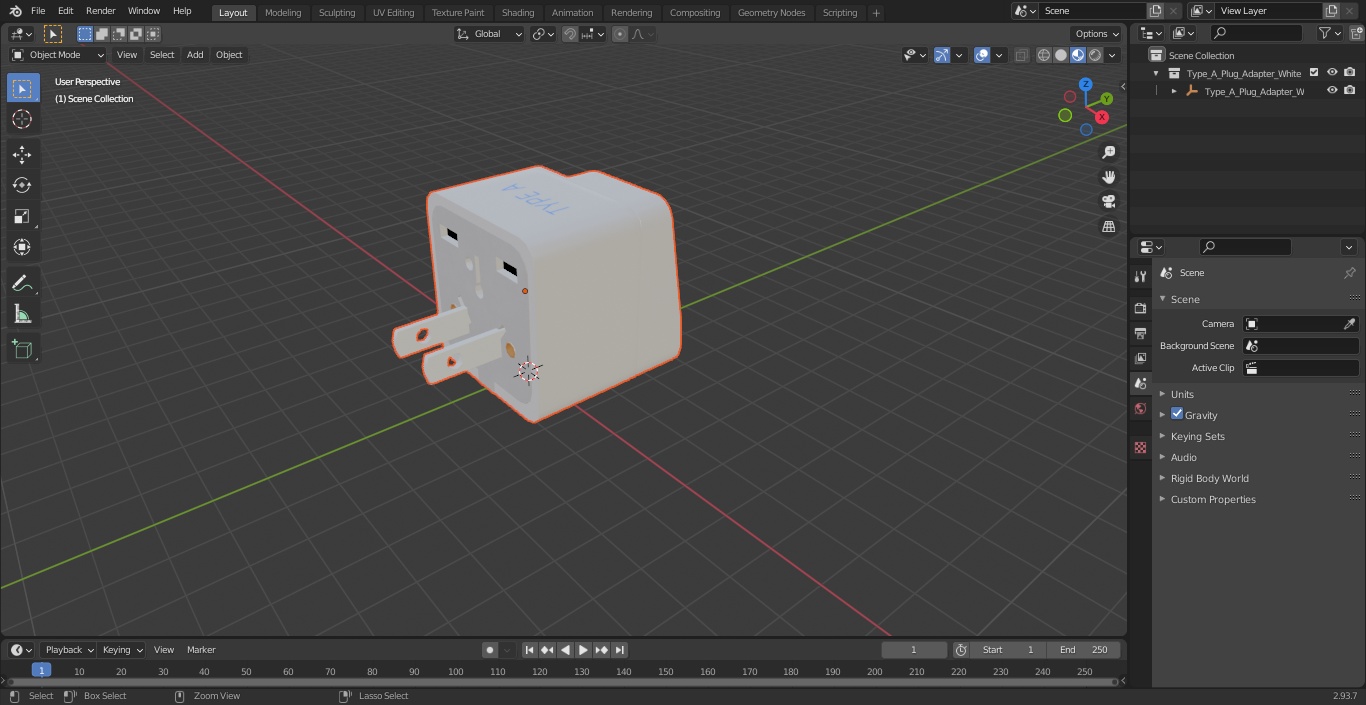1366x705 pixels.
Task: Open the File menu
Action: click(38, 11)
